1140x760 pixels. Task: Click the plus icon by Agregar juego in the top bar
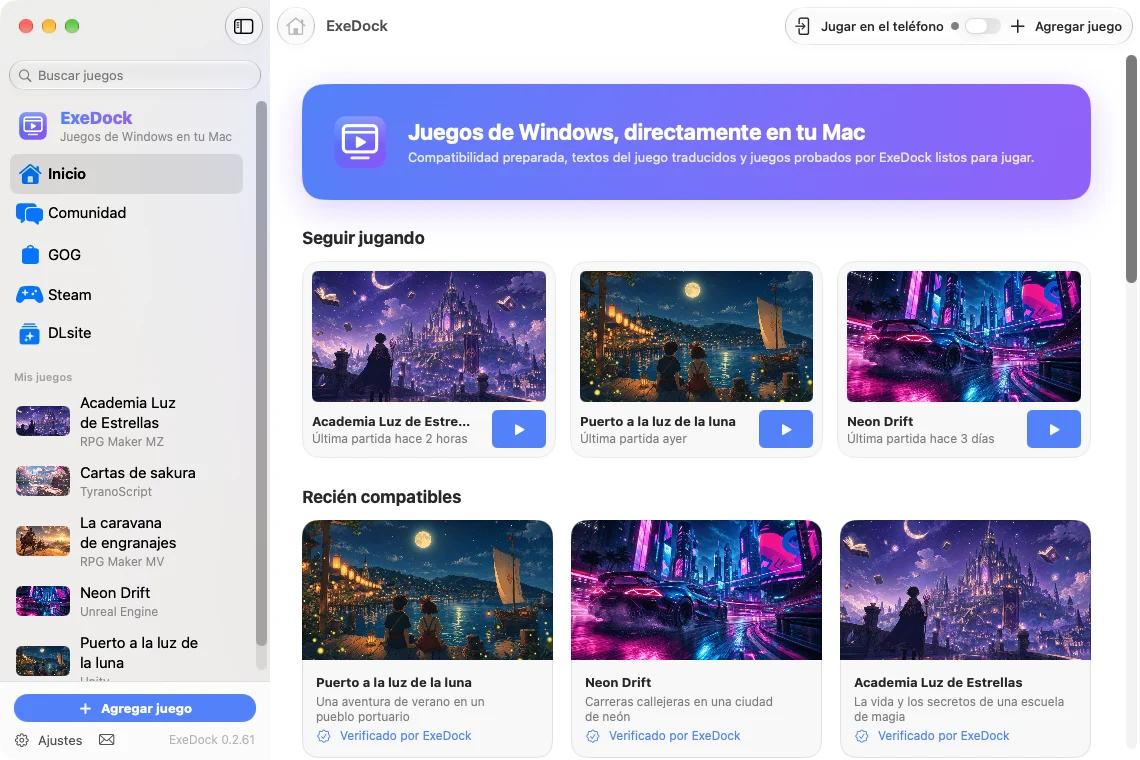coord(1018,26)
